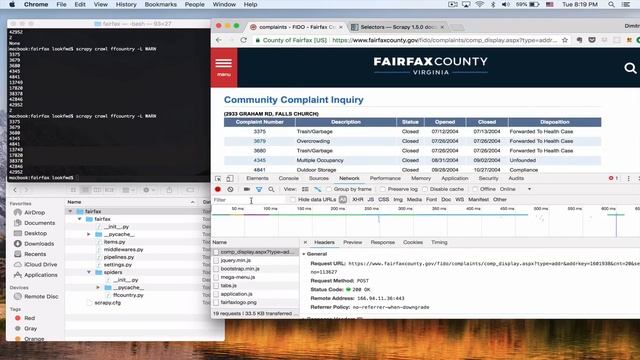
Task: Enable Group by frame checkbox
Action: pos(329,189)
